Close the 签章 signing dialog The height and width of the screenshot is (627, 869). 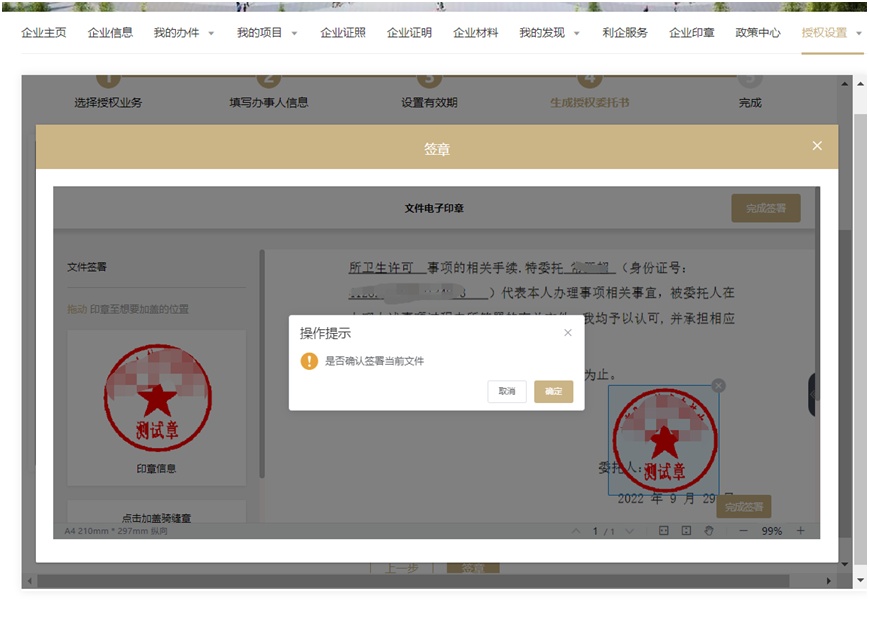pos(817,146)
